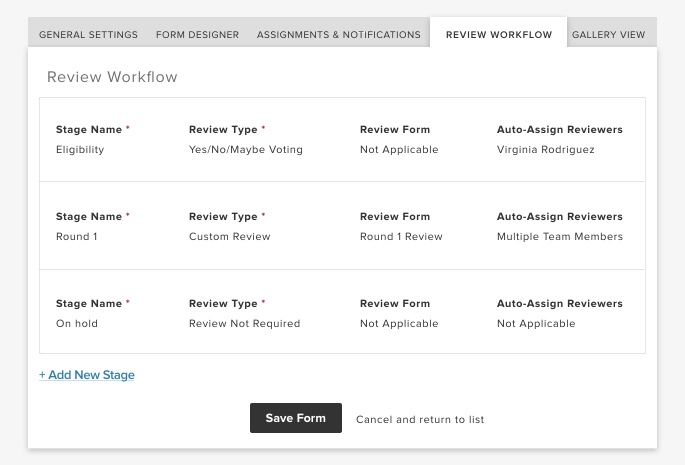685x465 pixels.
Task: Click the Add New Stage link
Action: pyautogui.click(x=87, y=375)
